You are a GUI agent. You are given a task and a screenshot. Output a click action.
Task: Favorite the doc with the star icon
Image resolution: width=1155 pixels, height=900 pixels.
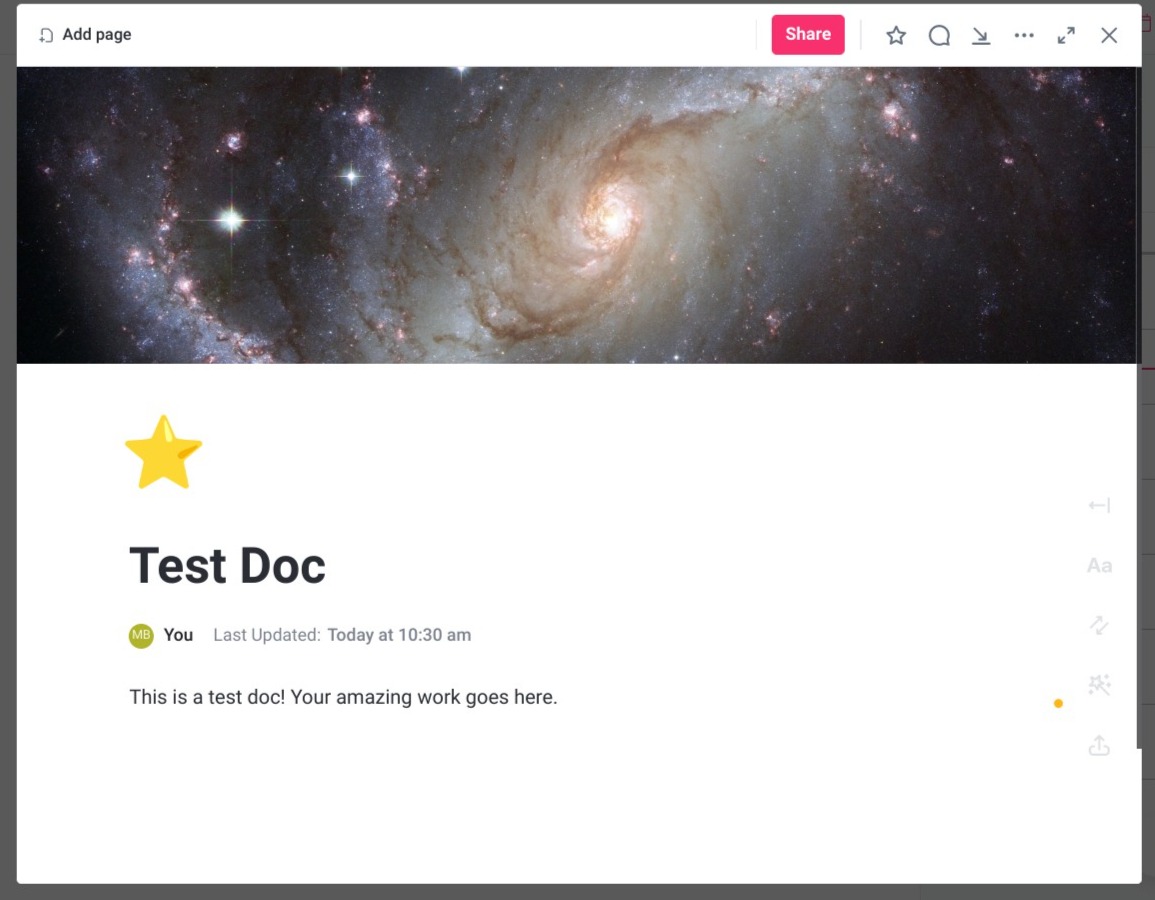click(x=896, y=35)
